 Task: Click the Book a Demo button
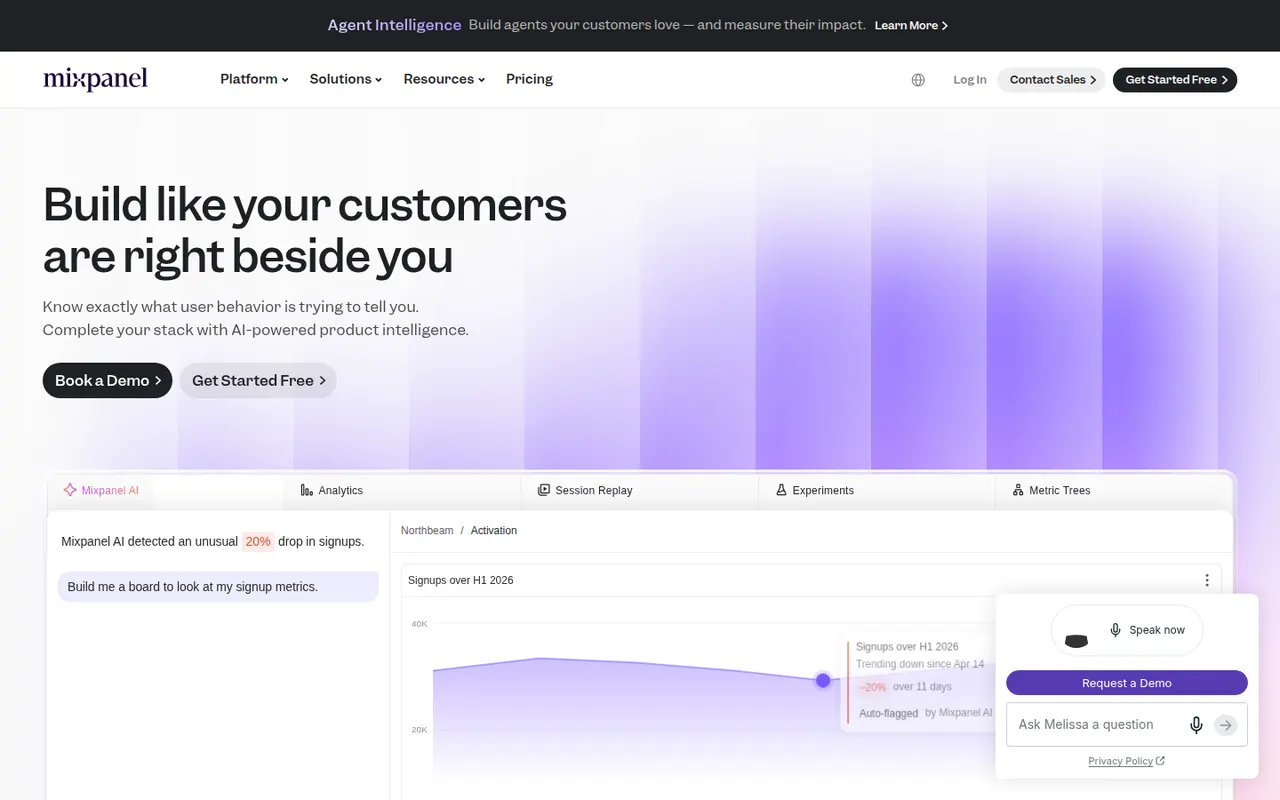click(108, 380)
